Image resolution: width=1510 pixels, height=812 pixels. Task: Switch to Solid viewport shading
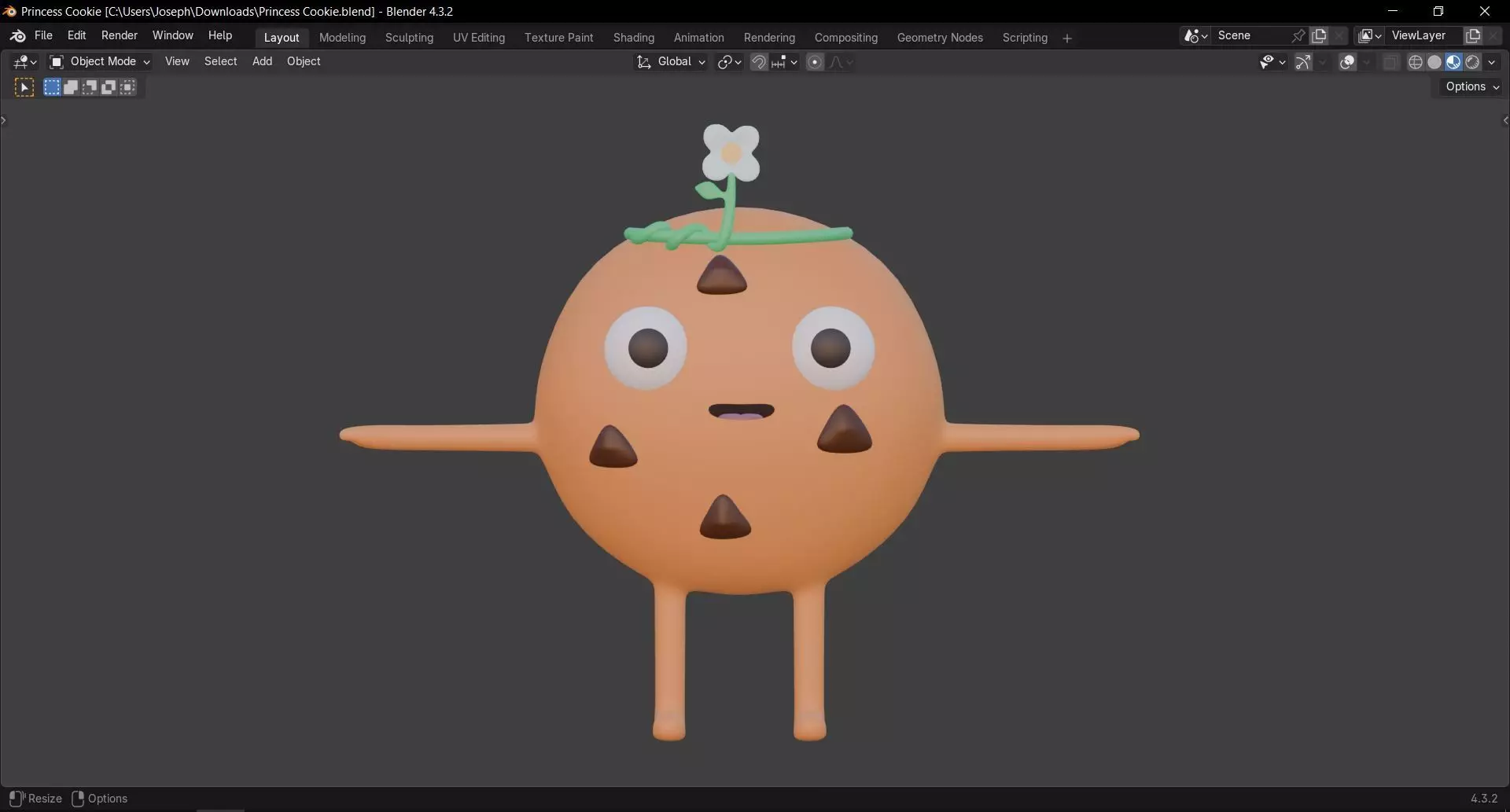click(x=1434, y=62)
